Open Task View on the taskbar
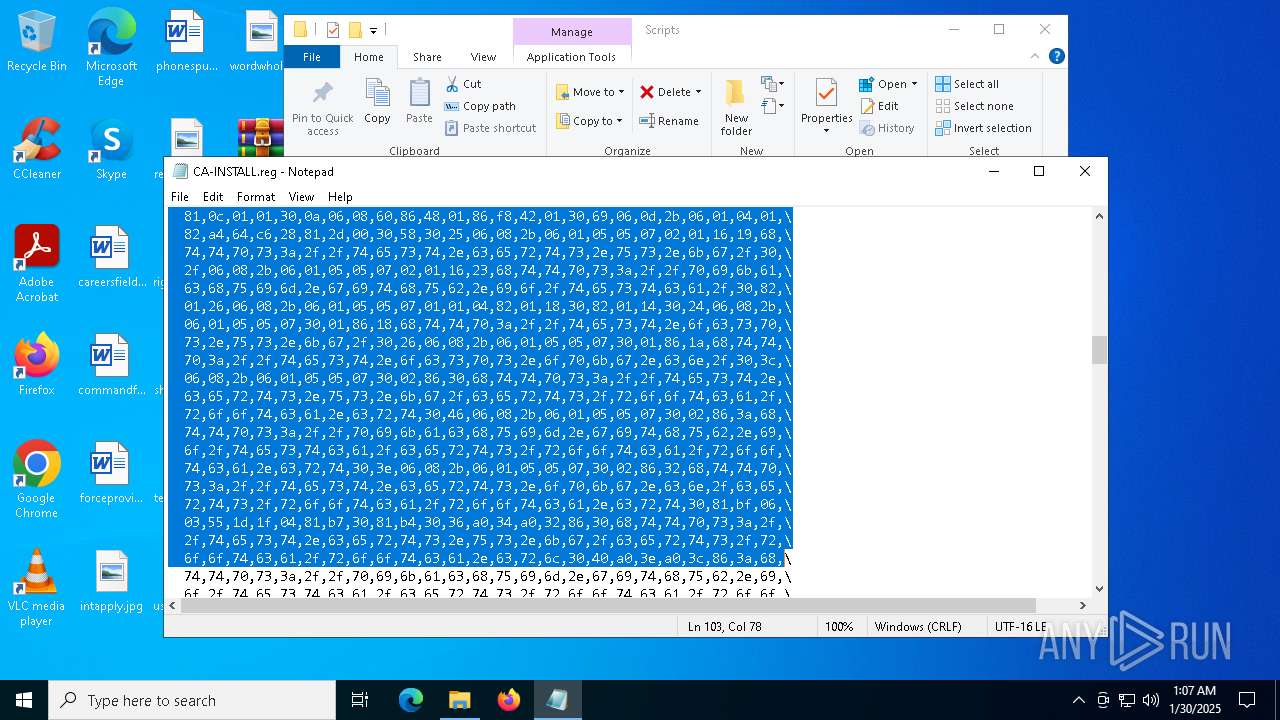This screenshot has width=1280, height=720. [x=360, y=700]
